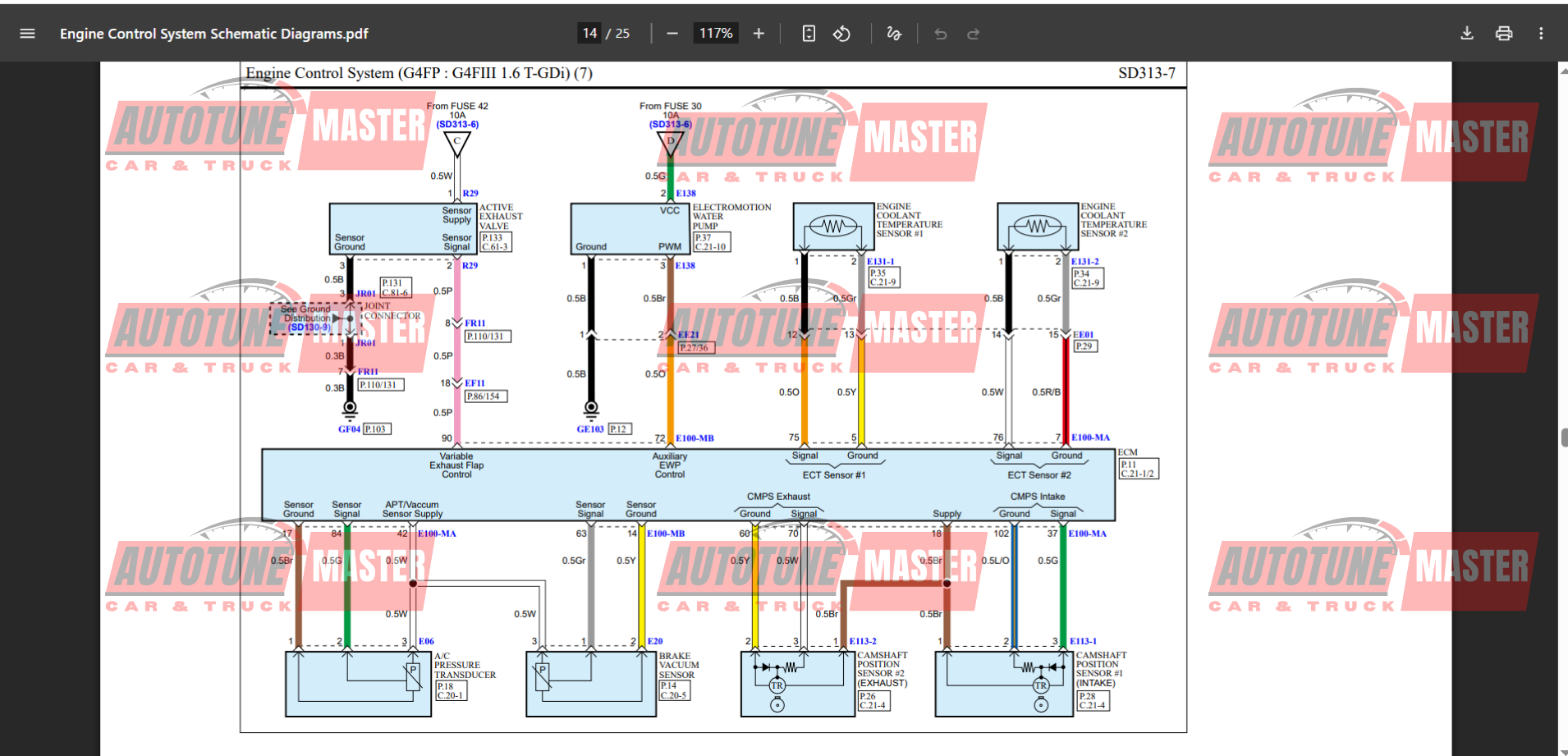Follow the SD313-6 link under FUSE 30

(670, 125)
